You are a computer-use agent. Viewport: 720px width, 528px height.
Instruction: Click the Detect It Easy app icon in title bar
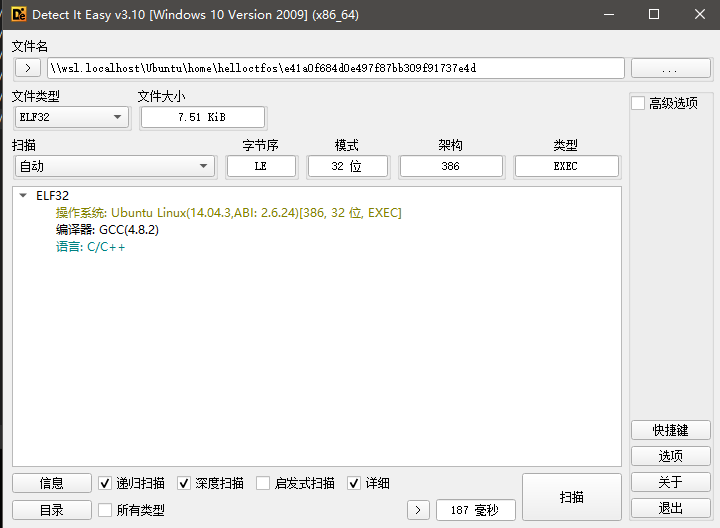(19, 14)
